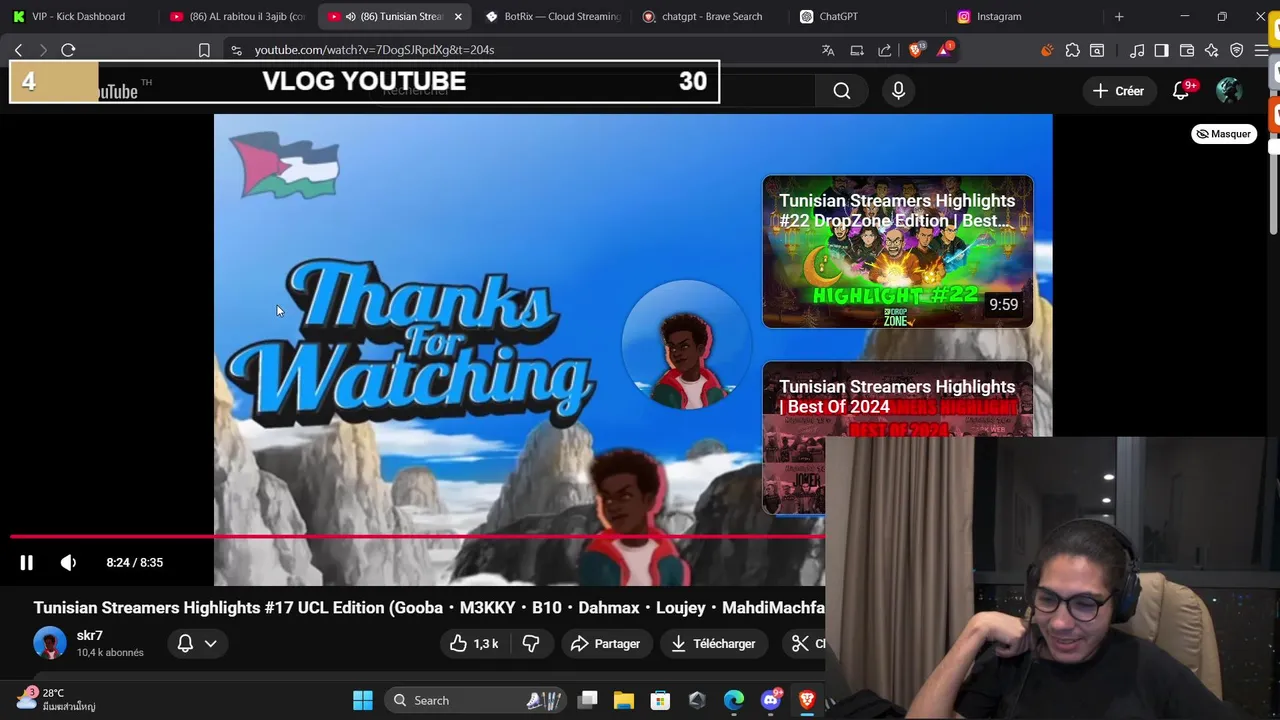Pause the video with the pause button

click(27, 563)
